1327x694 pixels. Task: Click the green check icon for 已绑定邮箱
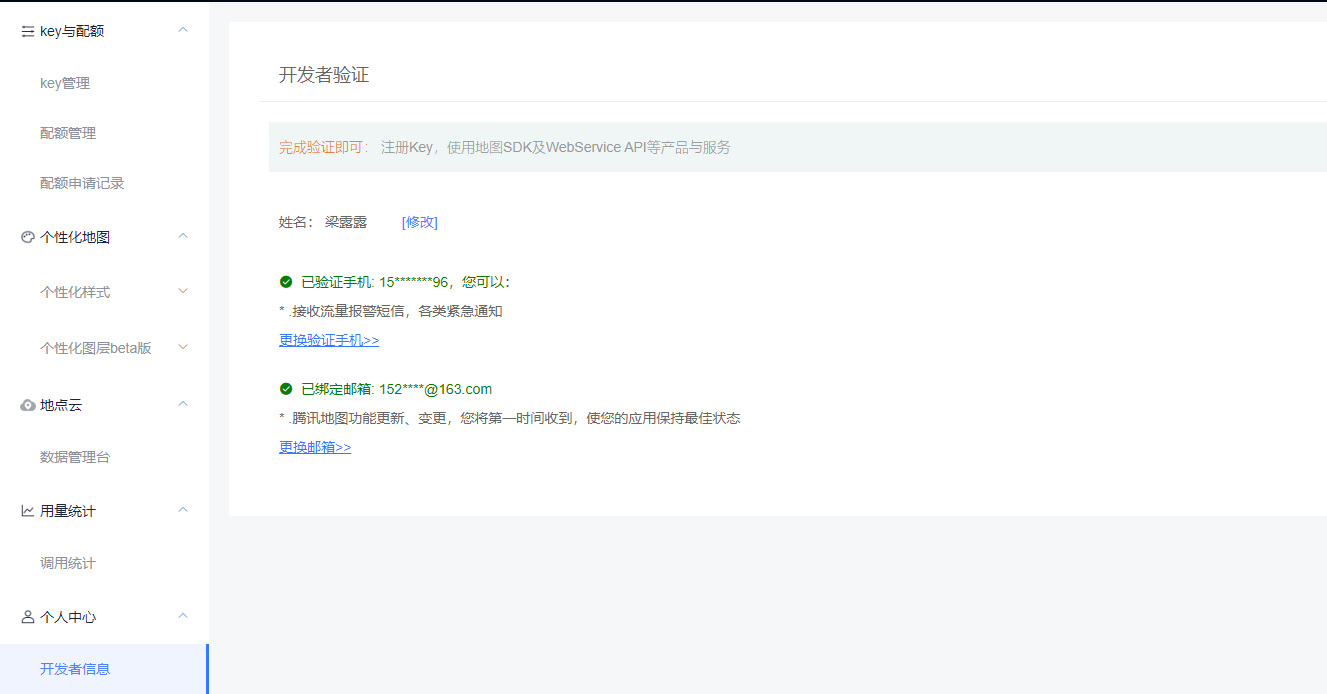286,389
